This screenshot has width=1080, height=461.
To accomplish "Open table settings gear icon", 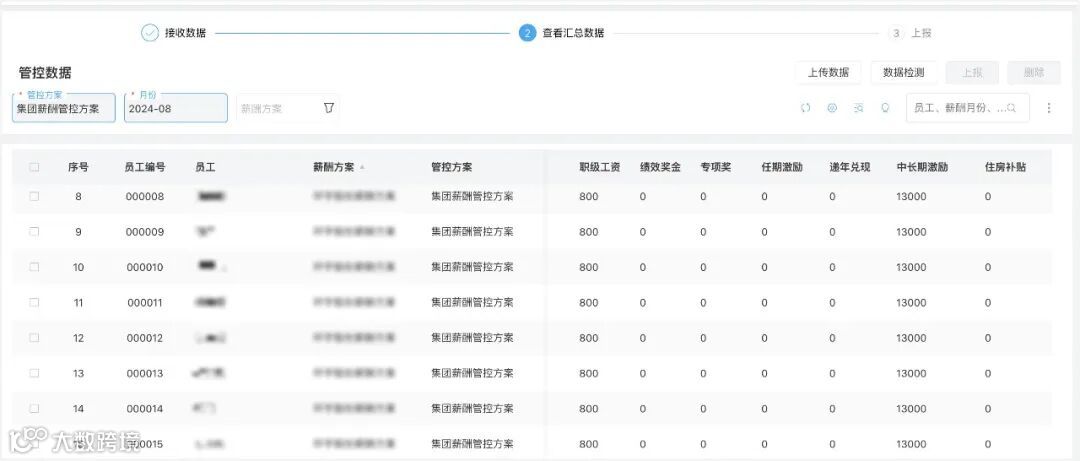I will click(832, 108).
